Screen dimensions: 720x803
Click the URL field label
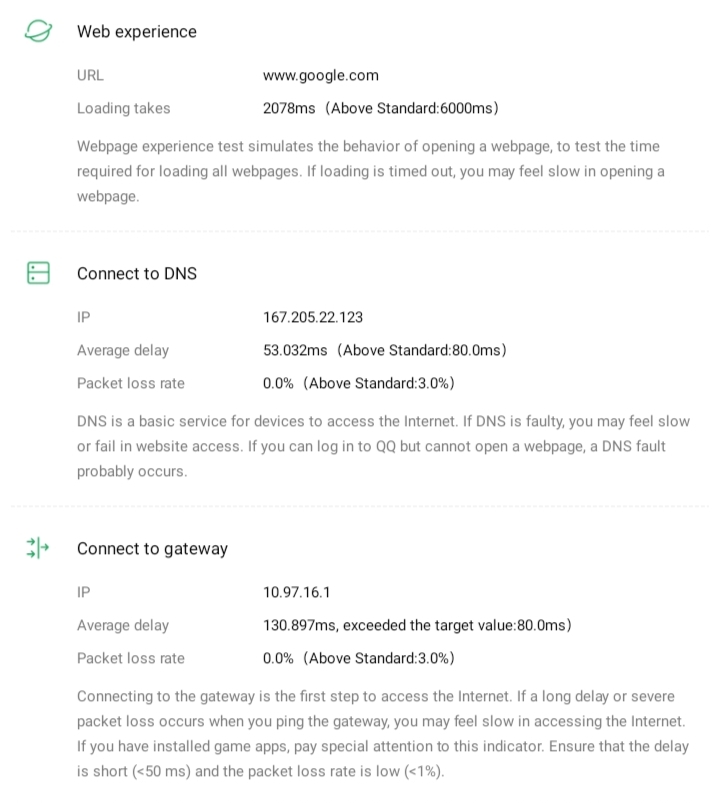click(x=90, y=75)
